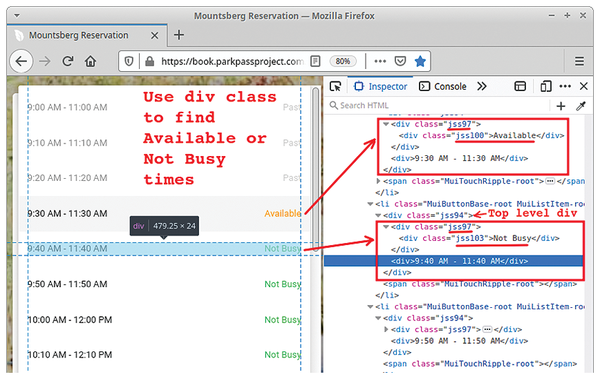Select the 9:40 AM - 11:40 AM slot
The width and height of the screenshot is (600, 379).
pos(165,249)
